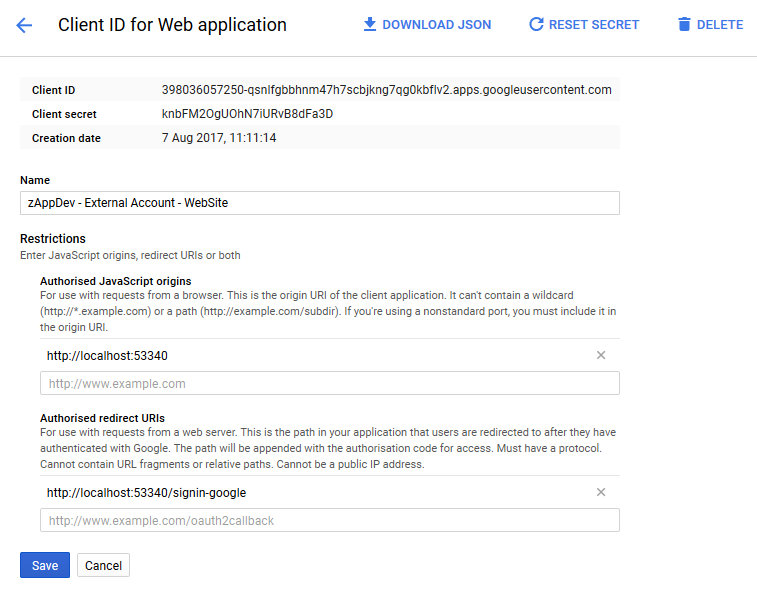Click the Creation date label

[x=66, y=139]
